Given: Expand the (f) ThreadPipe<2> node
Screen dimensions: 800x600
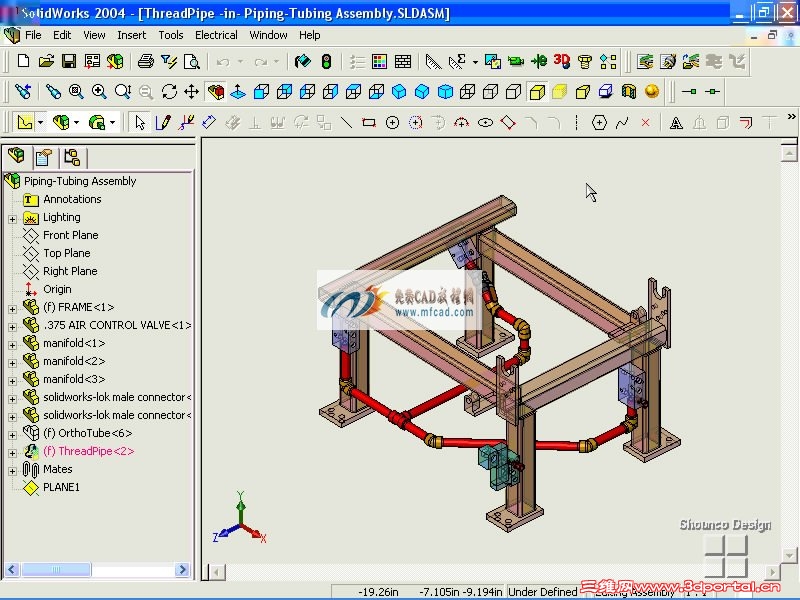Looking at the screenshot, I should [12, 453].
